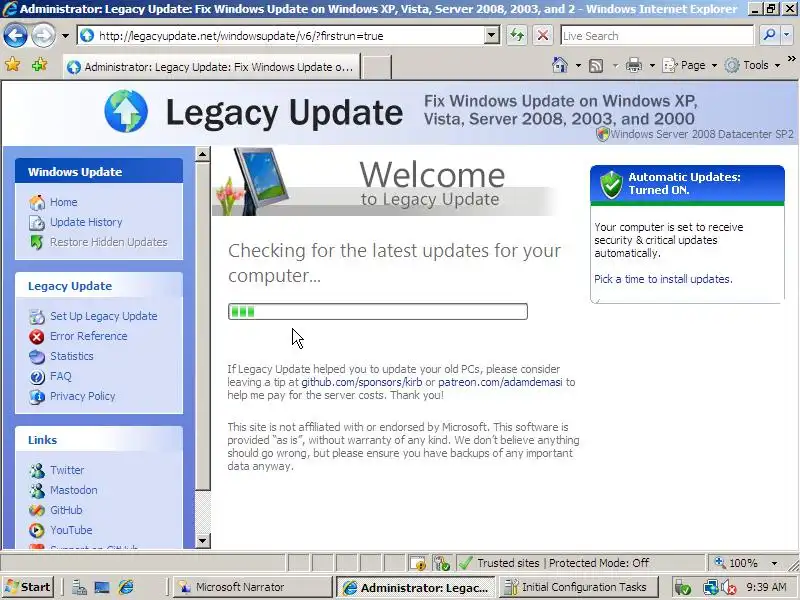Click the pie chart icon beside Statistics

click(x=37, y=357)
